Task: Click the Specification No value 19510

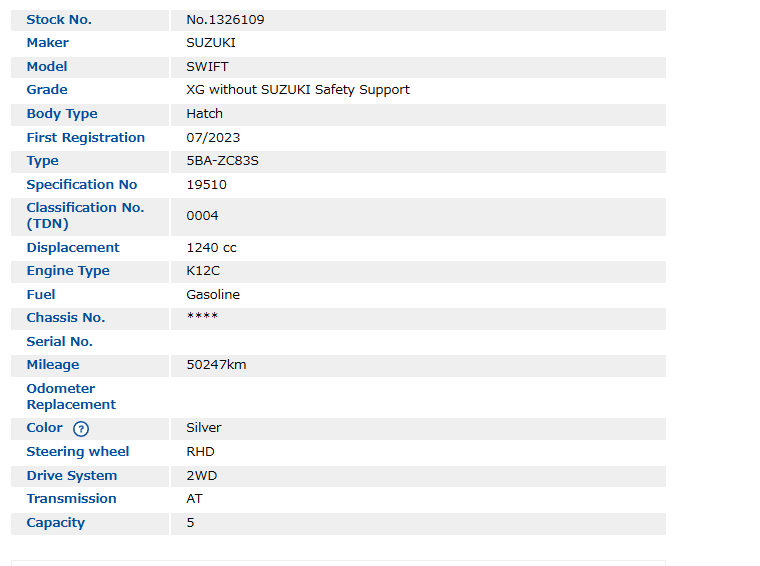Action: coord(206,185)
